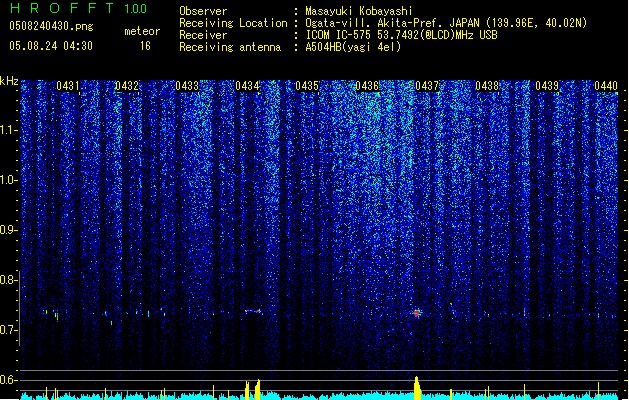The width and height of the screenshot is (629, 400).
Task: Click the Observer label
Action: coord(203,11)
